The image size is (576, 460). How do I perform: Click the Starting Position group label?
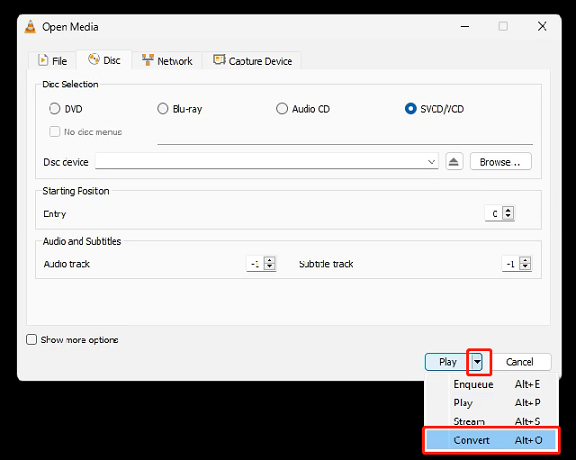click(x=76, y=191)
